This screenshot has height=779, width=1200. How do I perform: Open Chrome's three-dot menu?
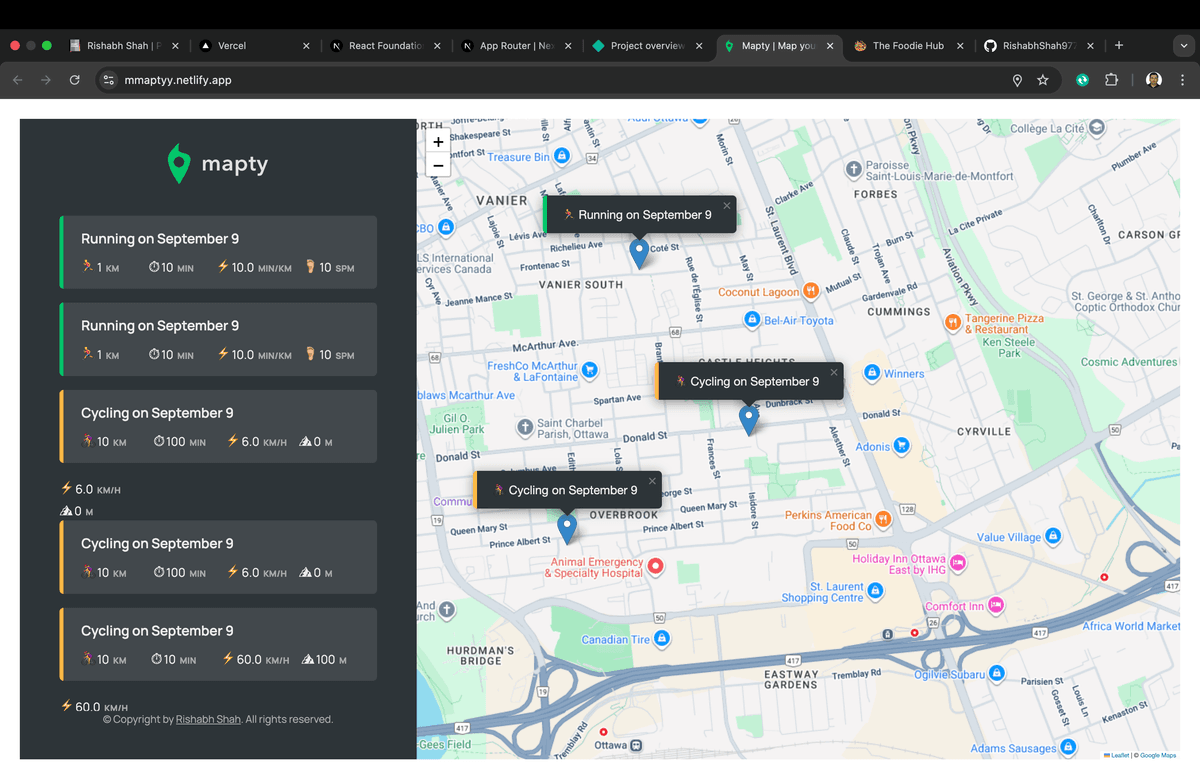(1182, 80)
